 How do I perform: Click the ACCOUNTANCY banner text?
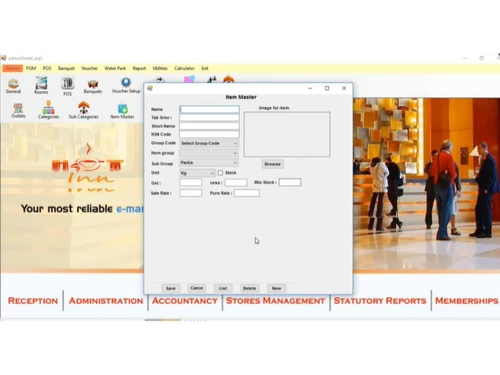coord(185,301)
